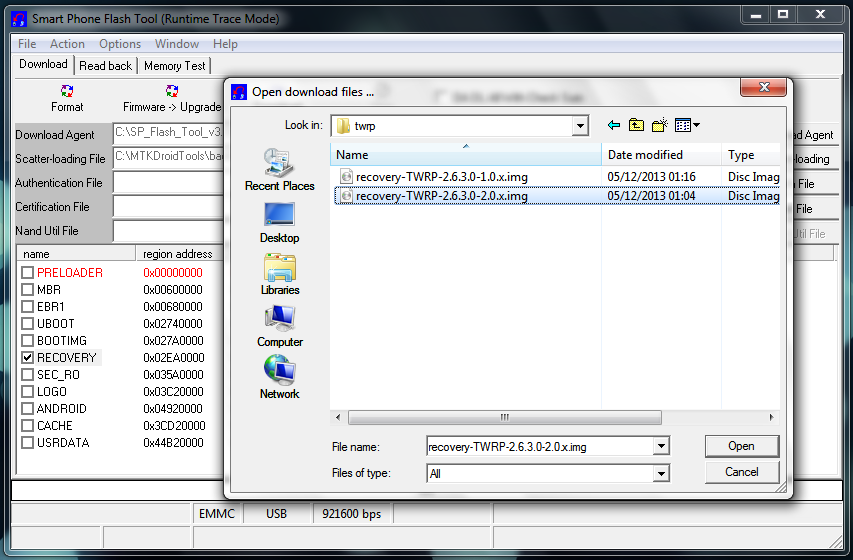This screenshot has height=560, width=853.
Task: Enable the MBR checkbox
Action: tap(27, 290)
